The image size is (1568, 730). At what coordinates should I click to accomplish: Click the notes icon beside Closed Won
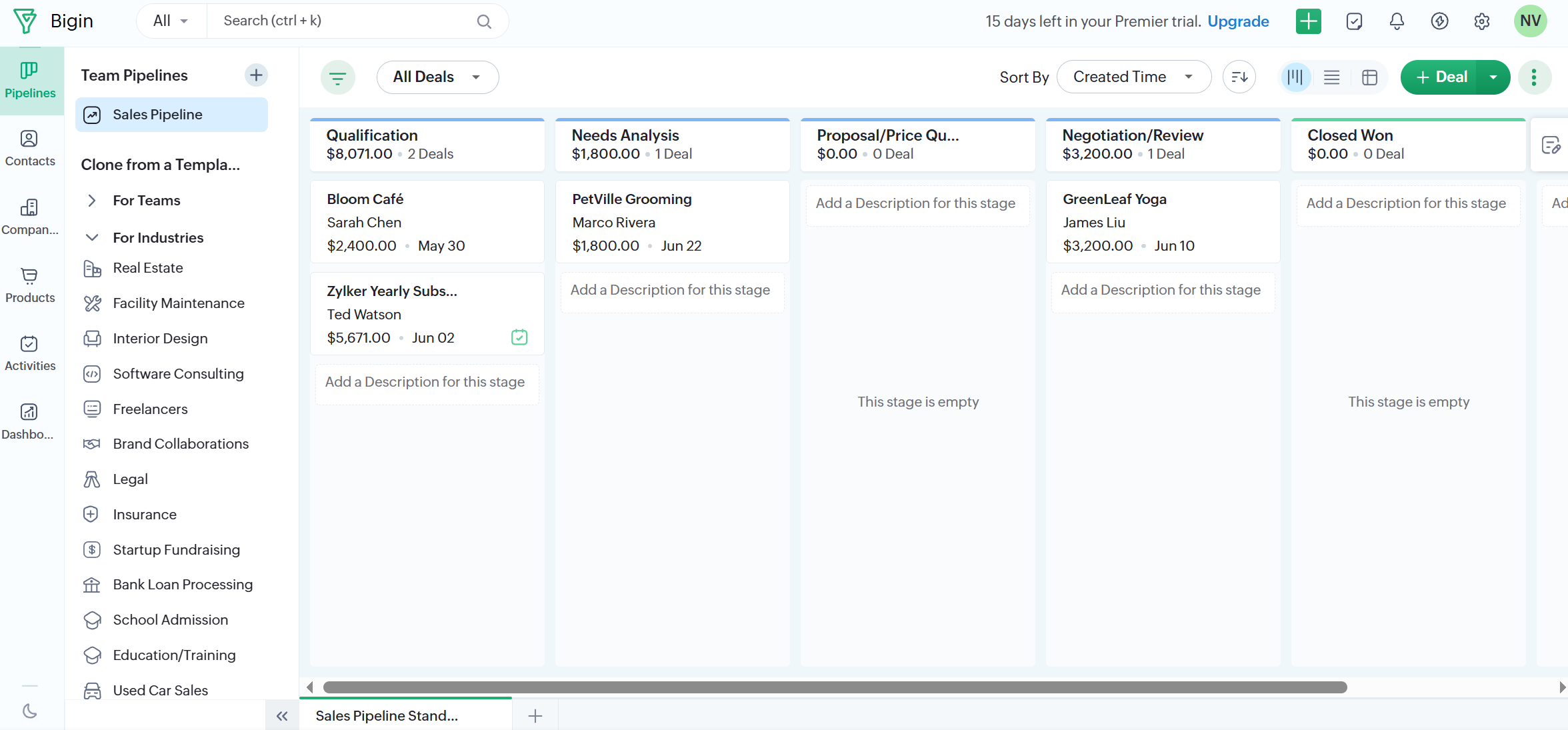coord(1551,145)
